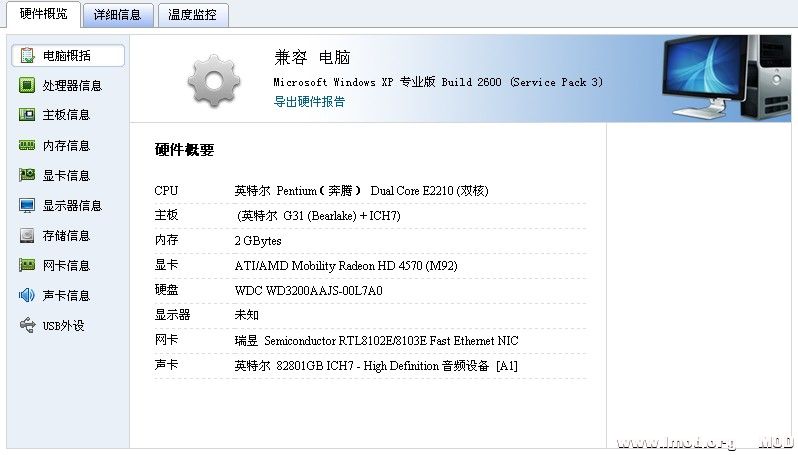Click the 网卡 row label

pyautogui.click(x=166, y=339)
